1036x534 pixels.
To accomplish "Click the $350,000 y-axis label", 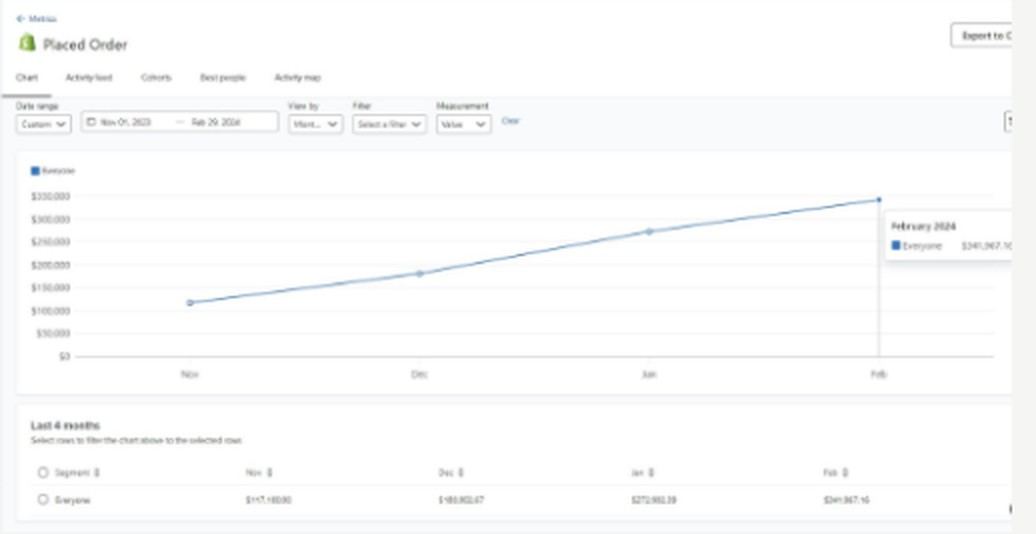I will pyautogui.click(x=50, y=196).
